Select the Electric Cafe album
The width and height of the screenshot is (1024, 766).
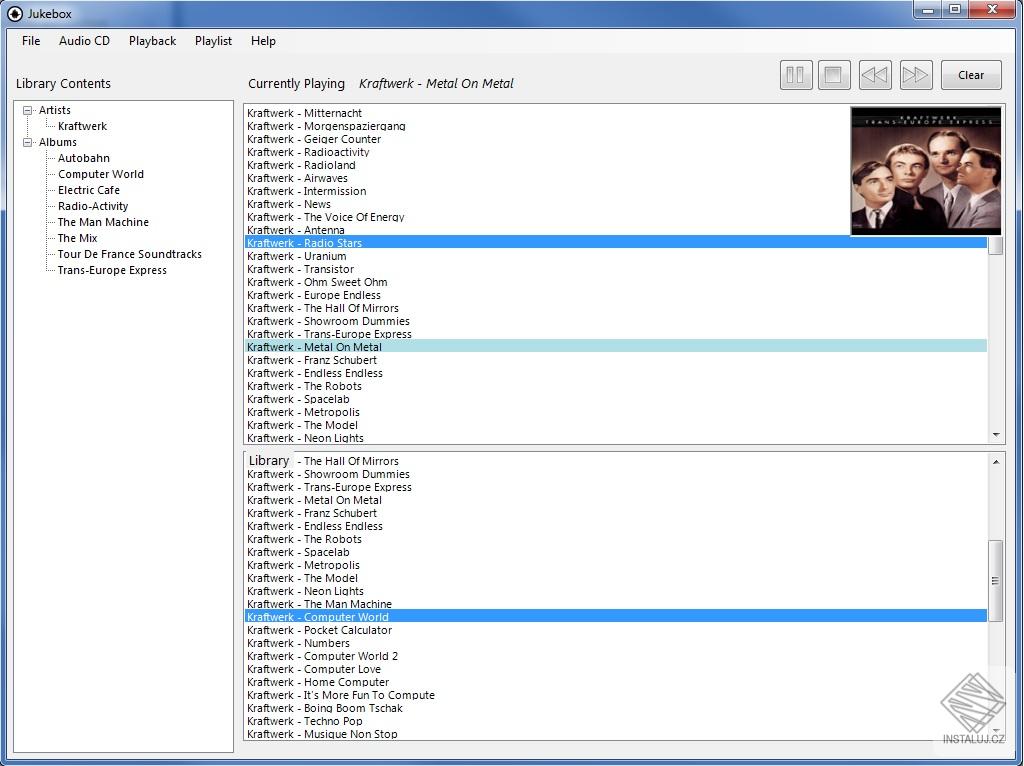click(89, 190)
